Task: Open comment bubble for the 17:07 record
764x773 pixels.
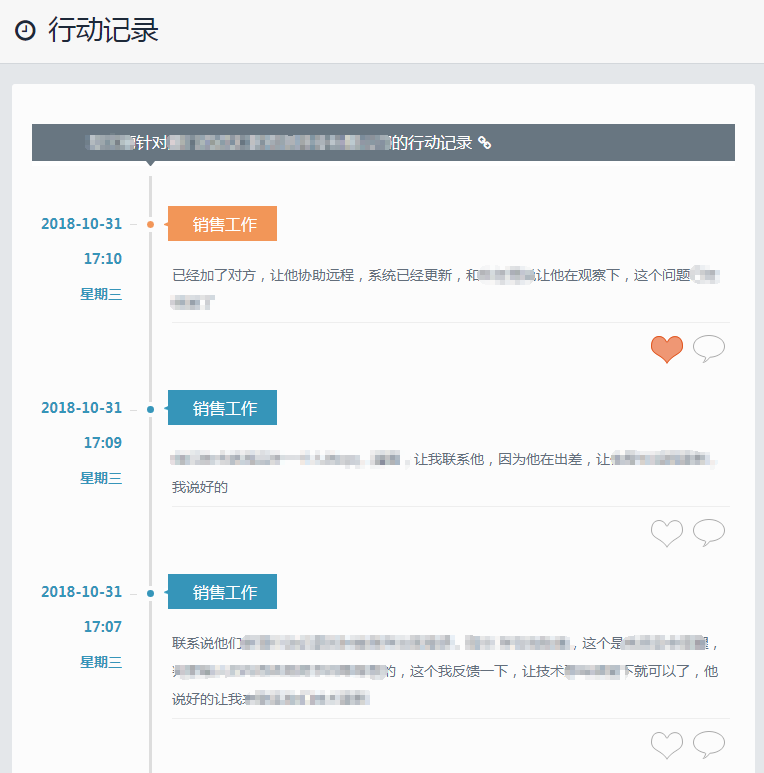Action: (x=709, y=744)
